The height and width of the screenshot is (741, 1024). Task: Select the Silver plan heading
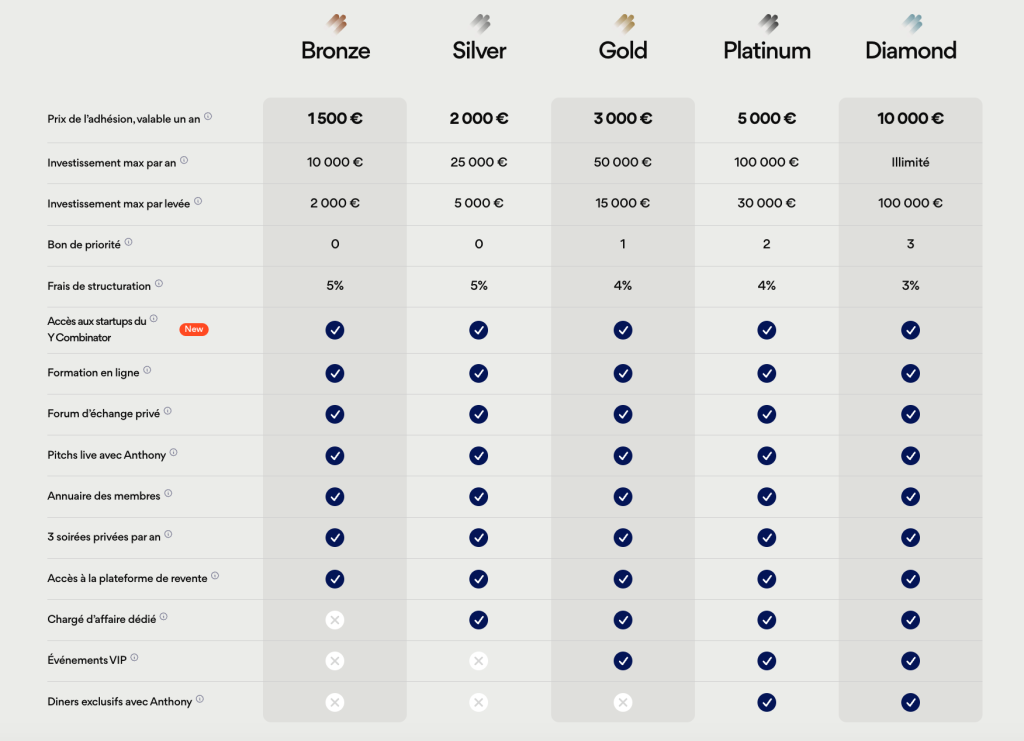[479, 51]
